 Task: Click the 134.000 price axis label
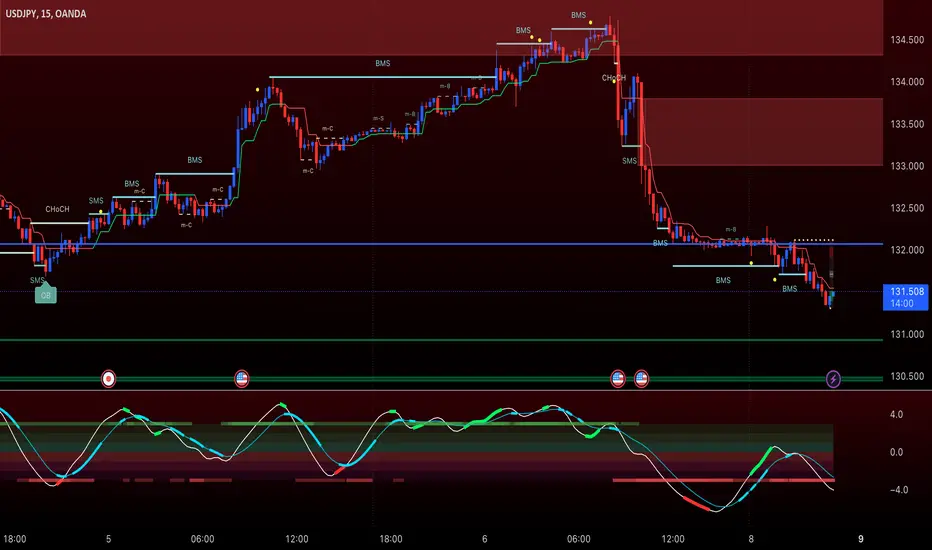907,82
